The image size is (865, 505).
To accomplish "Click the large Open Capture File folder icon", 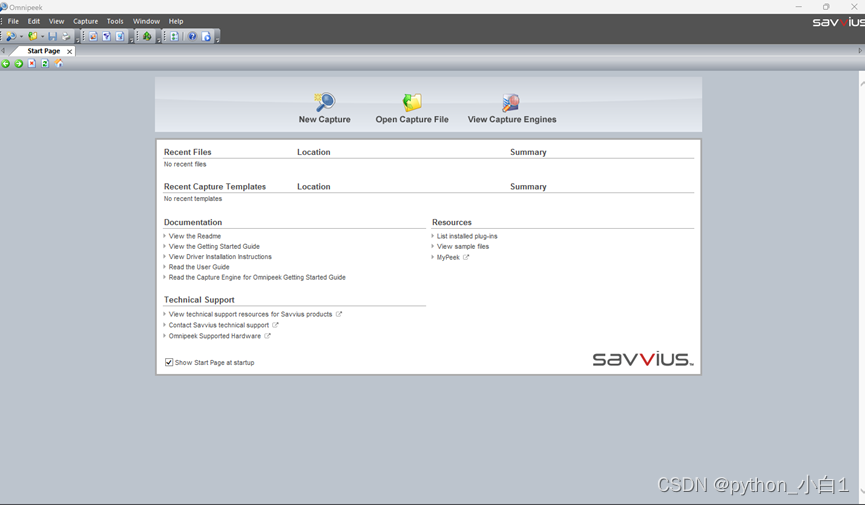I will click(x=412, y=102).
